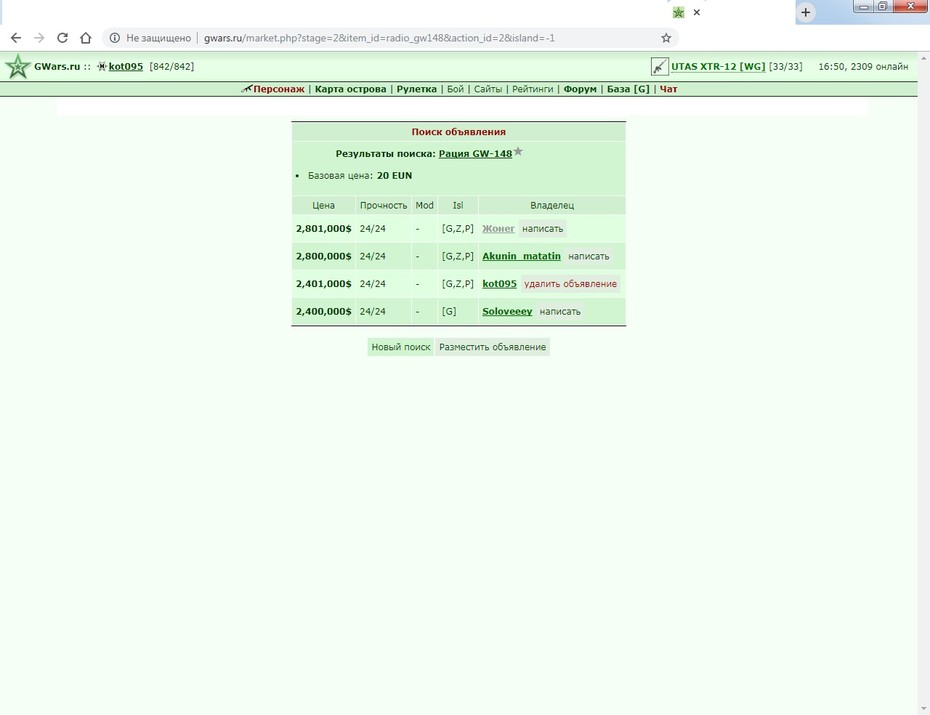Viewport: 930px width, 715px height.
Task: Click the browser back arrow
Action: [x=16, y=38]
